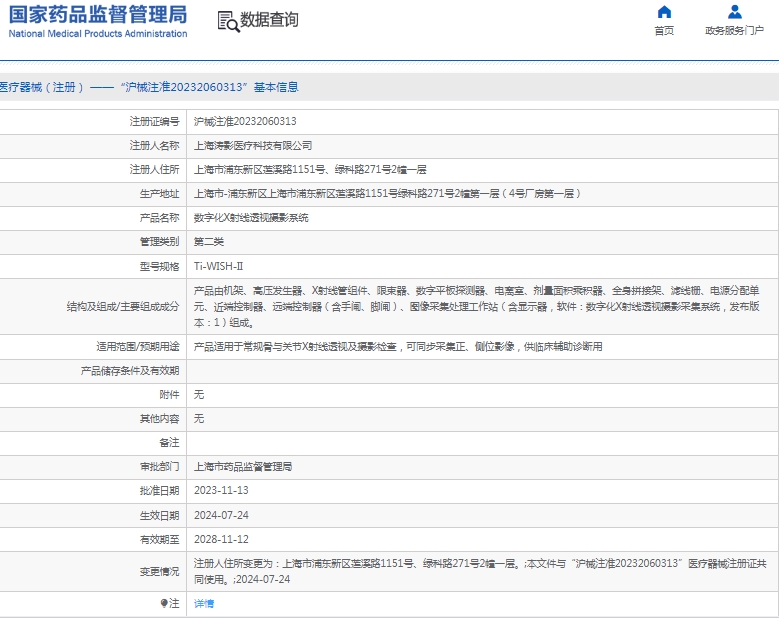
Task: Click the 变更情况 change description text
Action: click(480, 571)
